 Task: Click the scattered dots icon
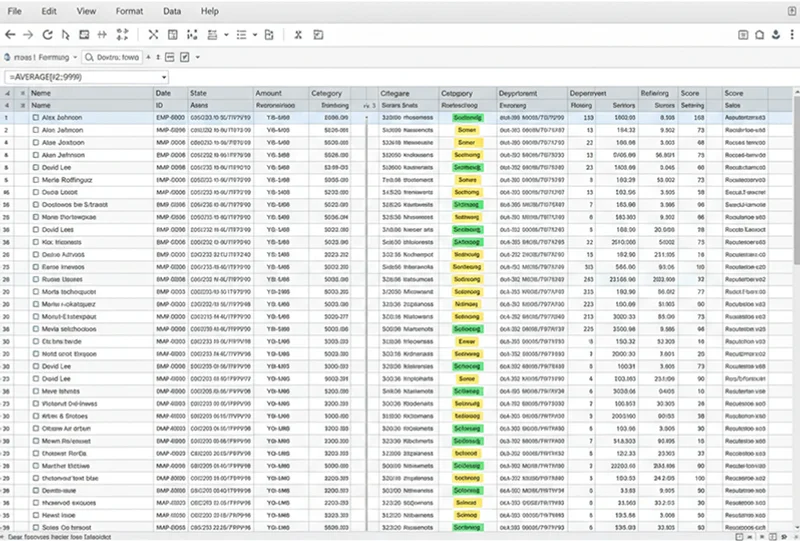[192, 35]
